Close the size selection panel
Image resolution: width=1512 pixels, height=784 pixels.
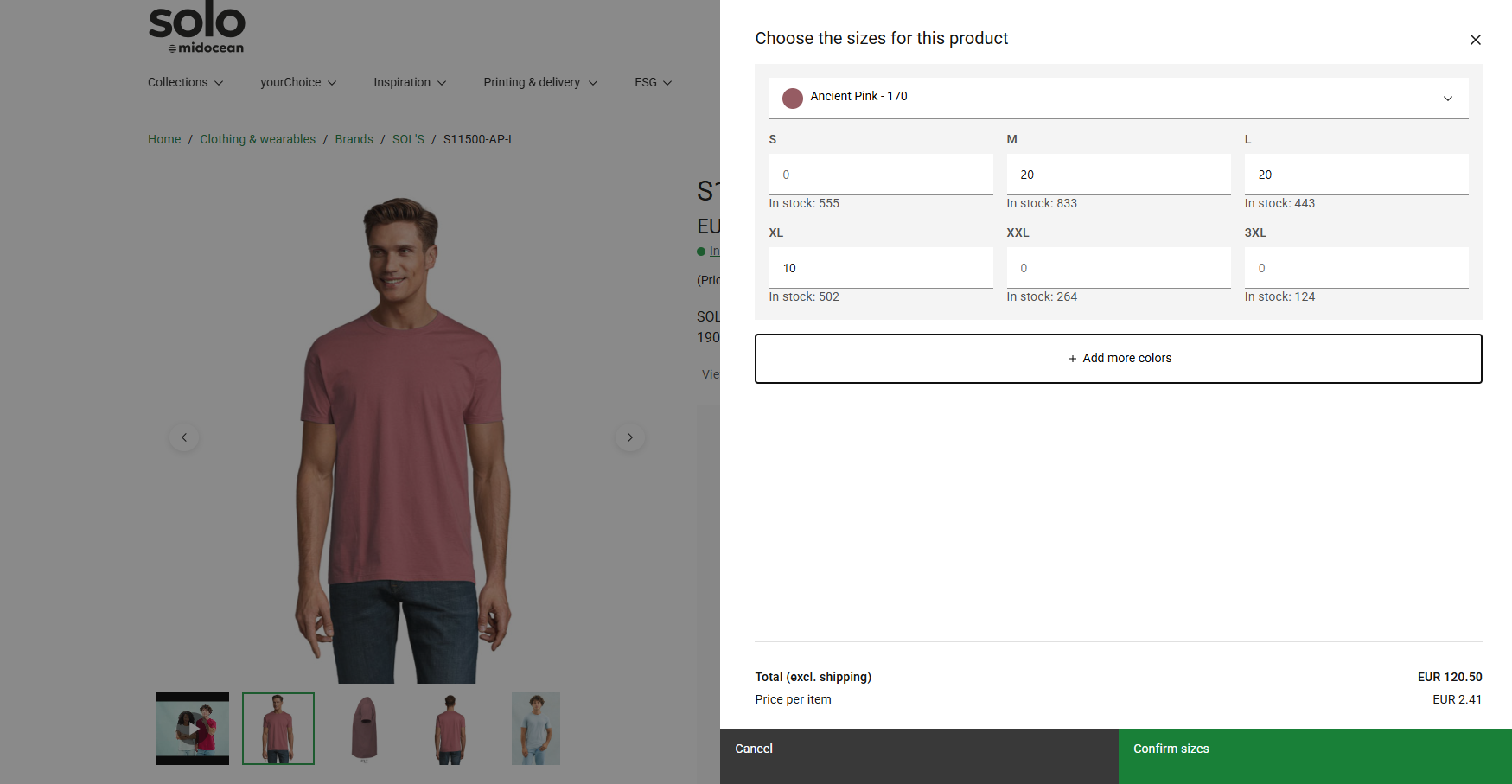[1475, 40]
